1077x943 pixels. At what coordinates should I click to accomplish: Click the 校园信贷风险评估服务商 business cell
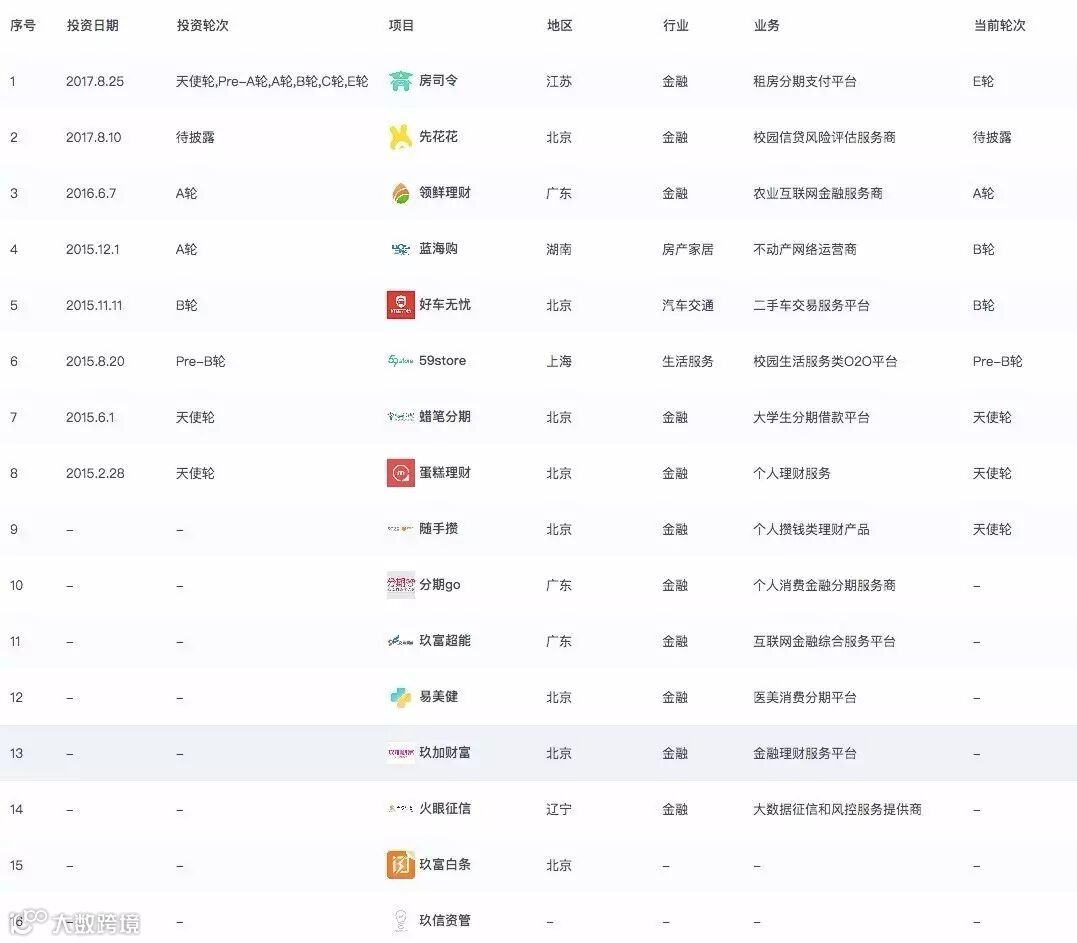(x=824, y=137)
